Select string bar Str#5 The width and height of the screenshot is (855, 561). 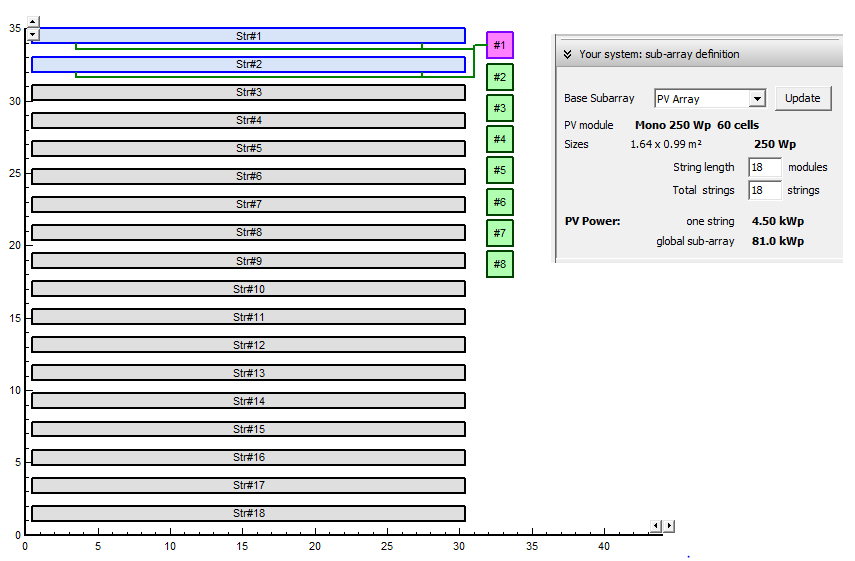[249, 148]
